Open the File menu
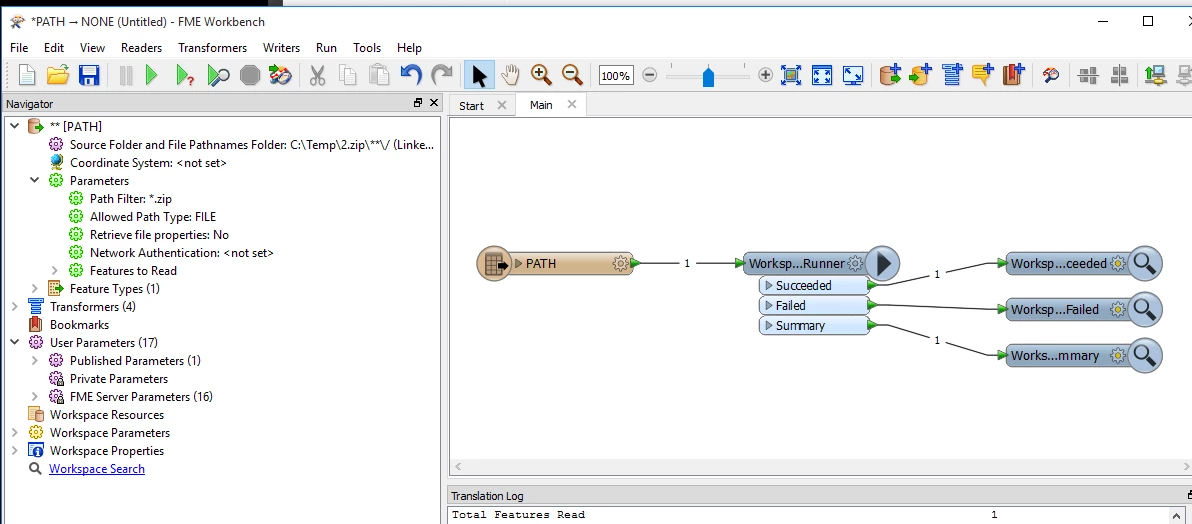1192x524 pixels. pos(19,47)
